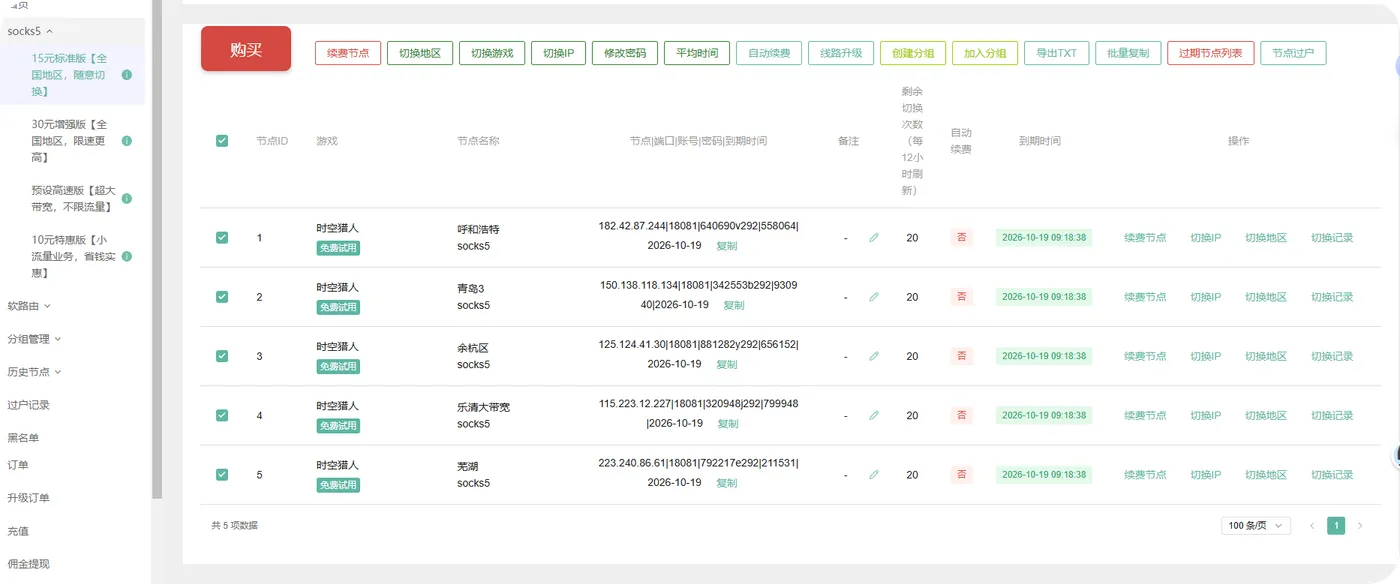Toggle the select-all checkbox in table header
The width and height of the screenshot is (1400, 584).
click(222, 141)
